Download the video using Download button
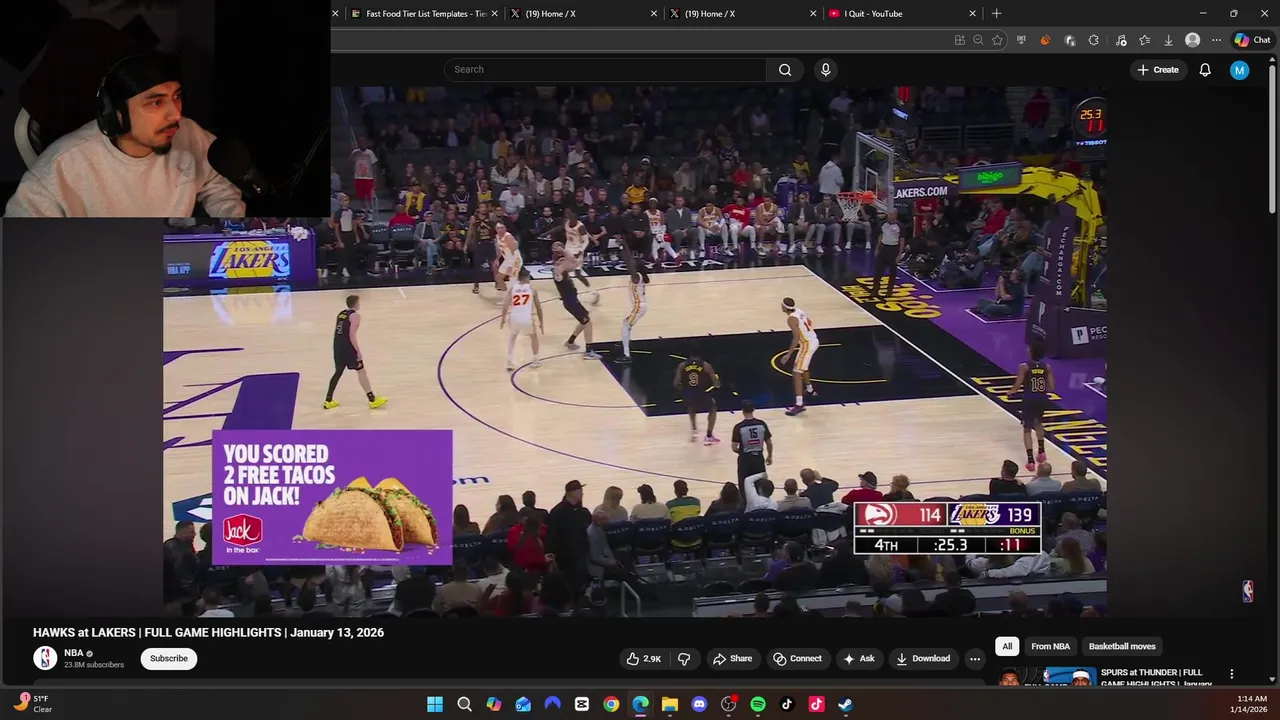 (x=923, y=658)
